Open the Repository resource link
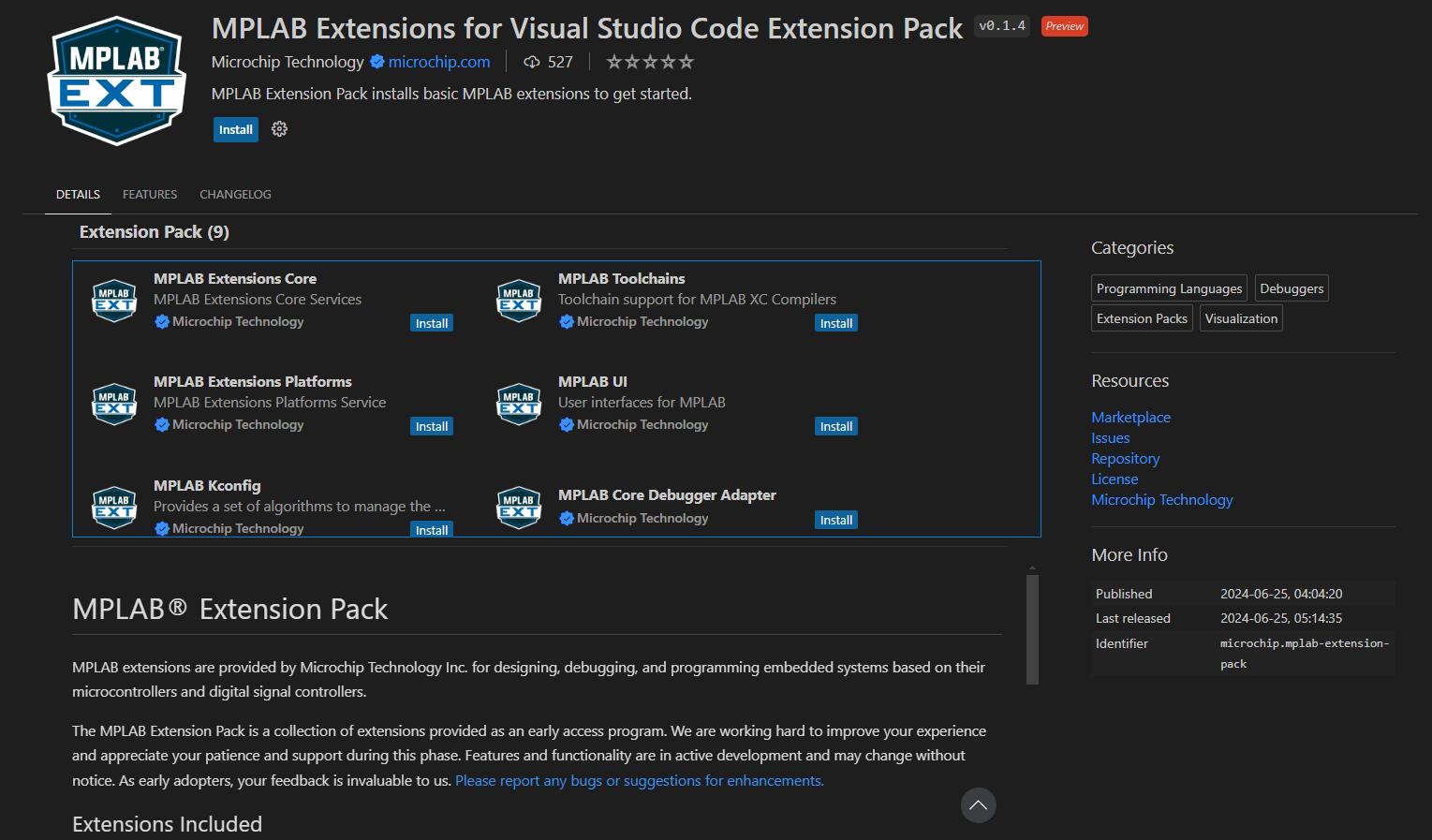 1125,459
